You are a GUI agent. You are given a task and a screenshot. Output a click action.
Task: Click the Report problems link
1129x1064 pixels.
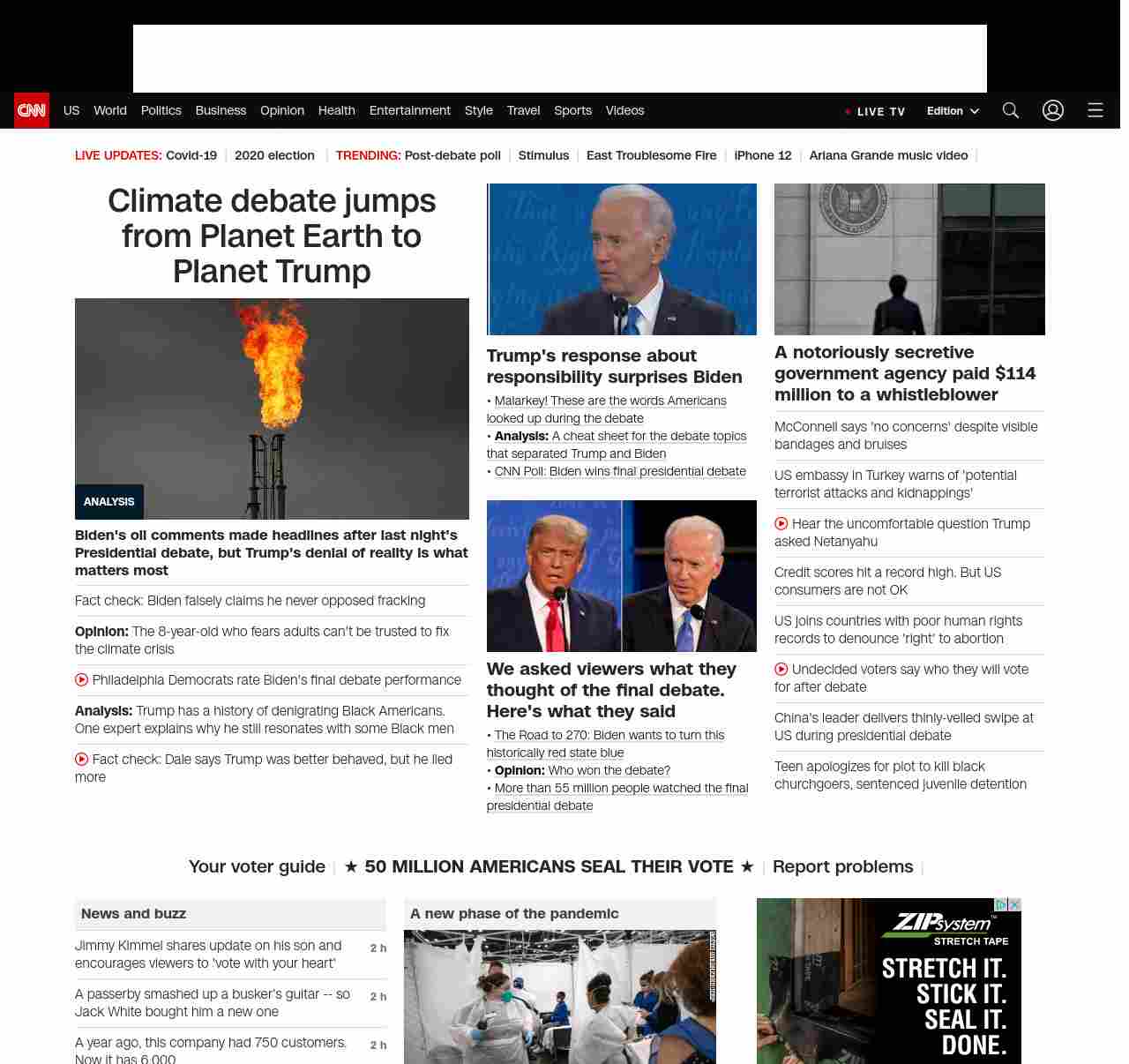(842, 866)
